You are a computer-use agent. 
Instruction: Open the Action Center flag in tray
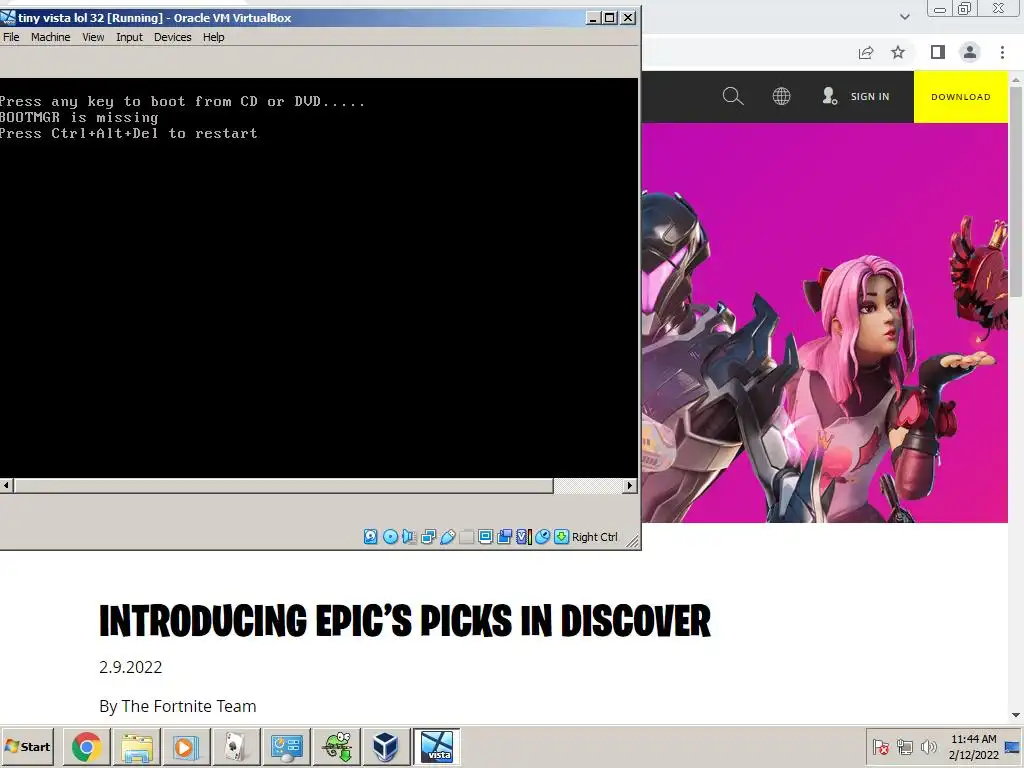[x=880, y=746]
